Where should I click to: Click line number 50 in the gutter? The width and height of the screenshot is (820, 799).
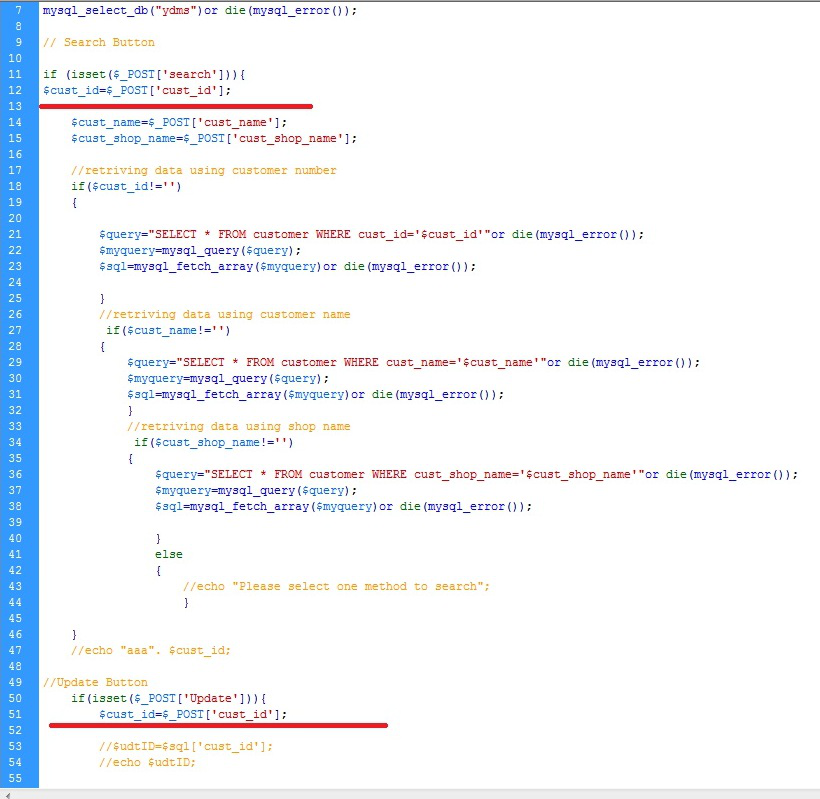(15, 698)
